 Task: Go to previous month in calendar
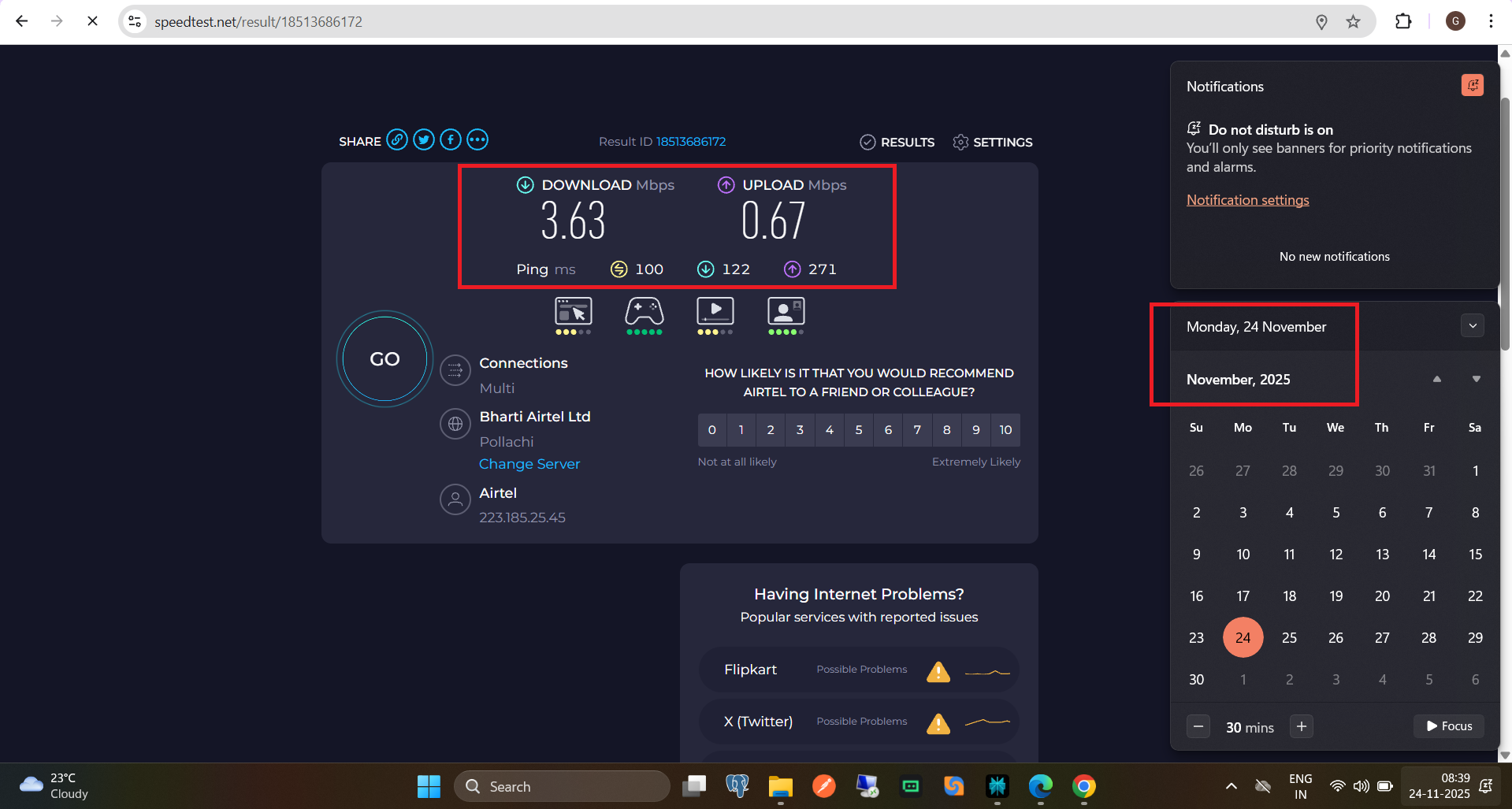click(x=1436, y=380)
